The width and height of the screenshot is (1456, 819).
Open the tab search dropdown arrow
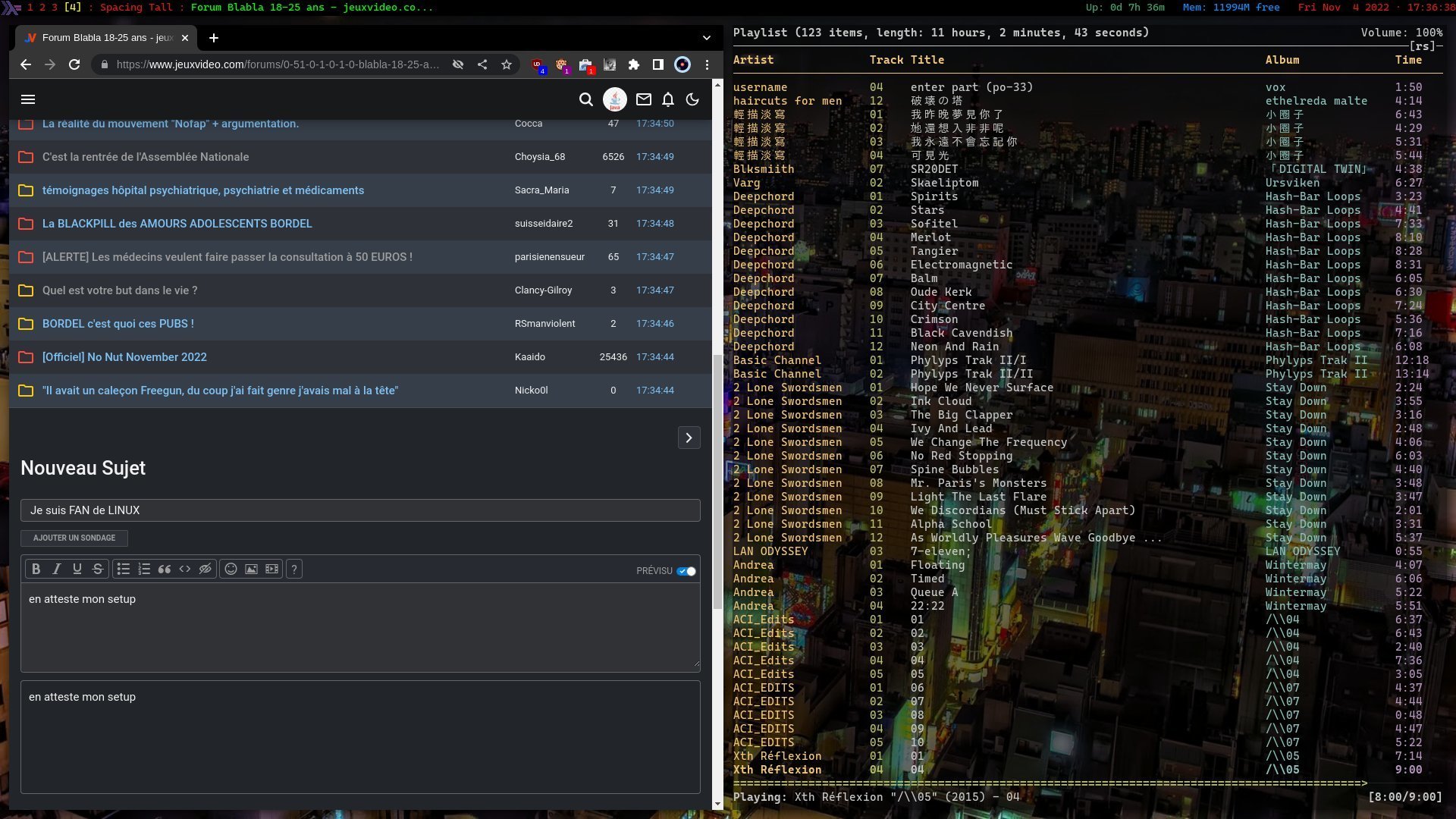[x=706, y=38]
